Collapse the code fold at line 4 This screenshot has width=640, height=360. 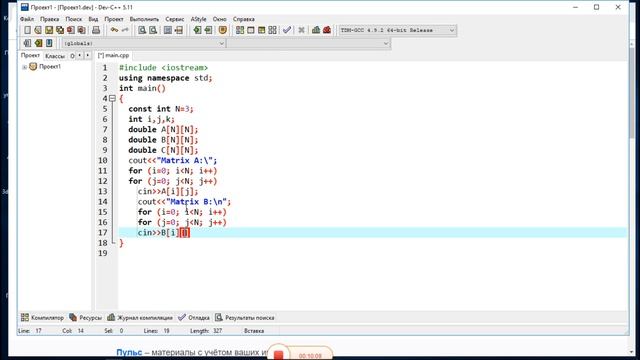click(113, 98)
